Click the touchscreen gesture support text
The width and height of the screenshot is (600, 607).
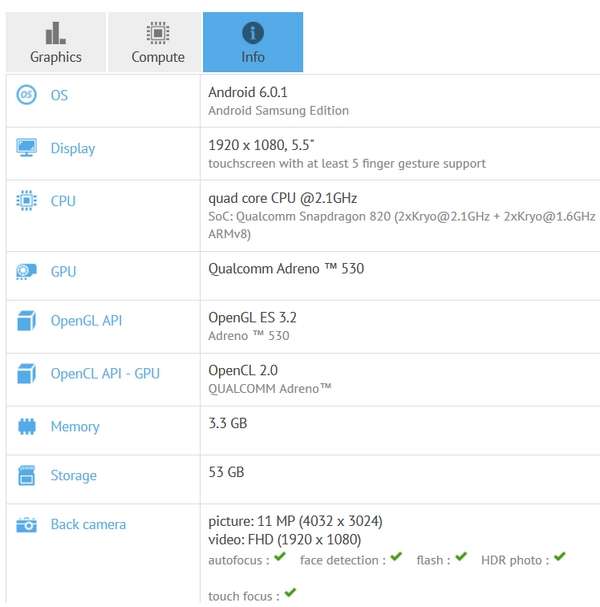pos(347,164)
